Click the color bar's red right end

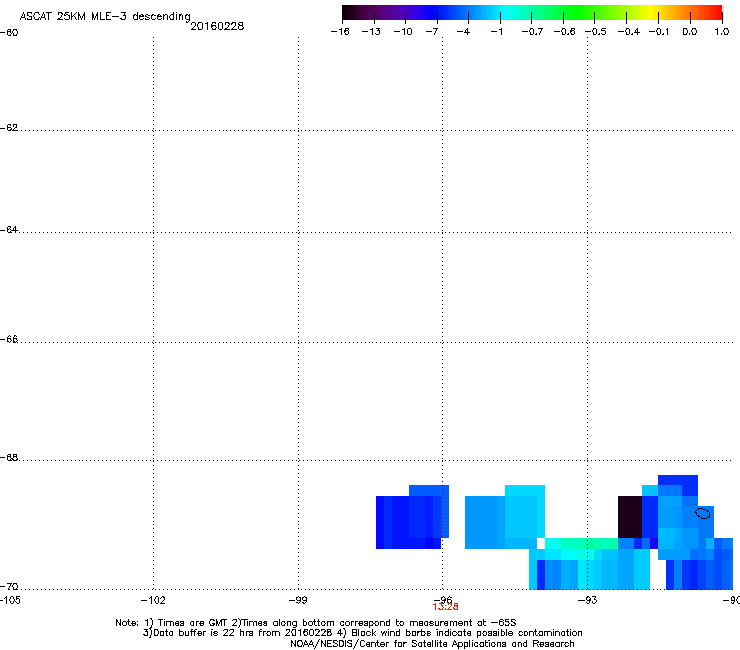(x=715, y=13)
